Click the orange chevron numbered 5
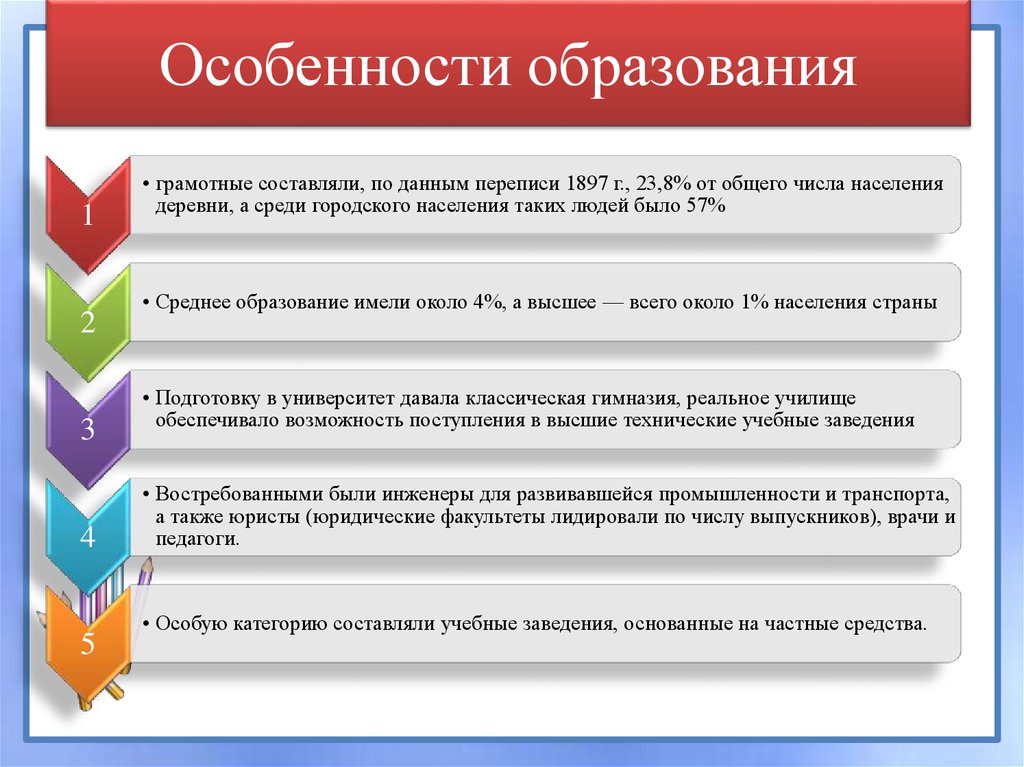 pyautogui.click(x=88, y=643)
